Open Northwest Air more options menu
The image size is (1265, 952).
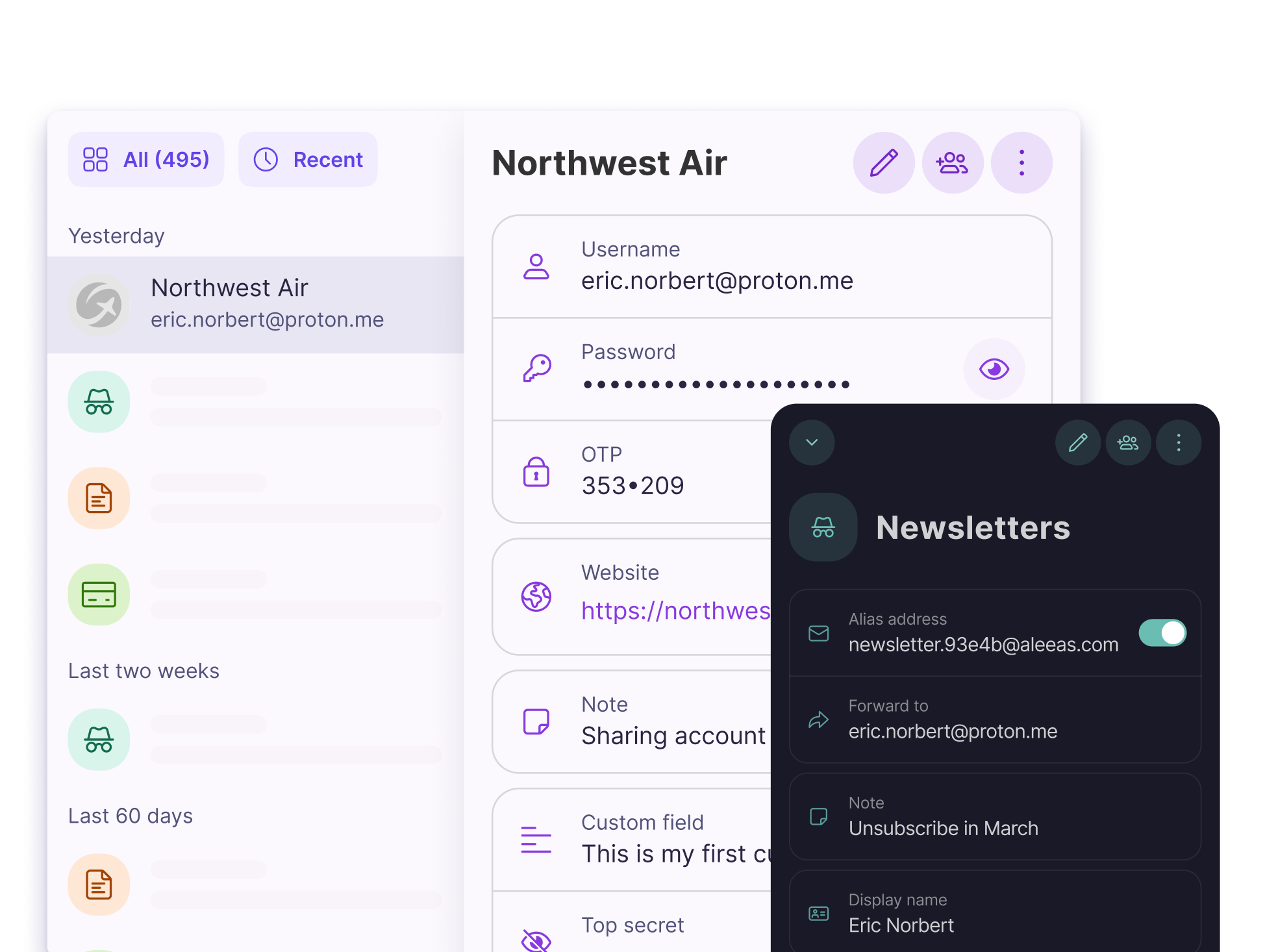click(x=1021, y=162)
